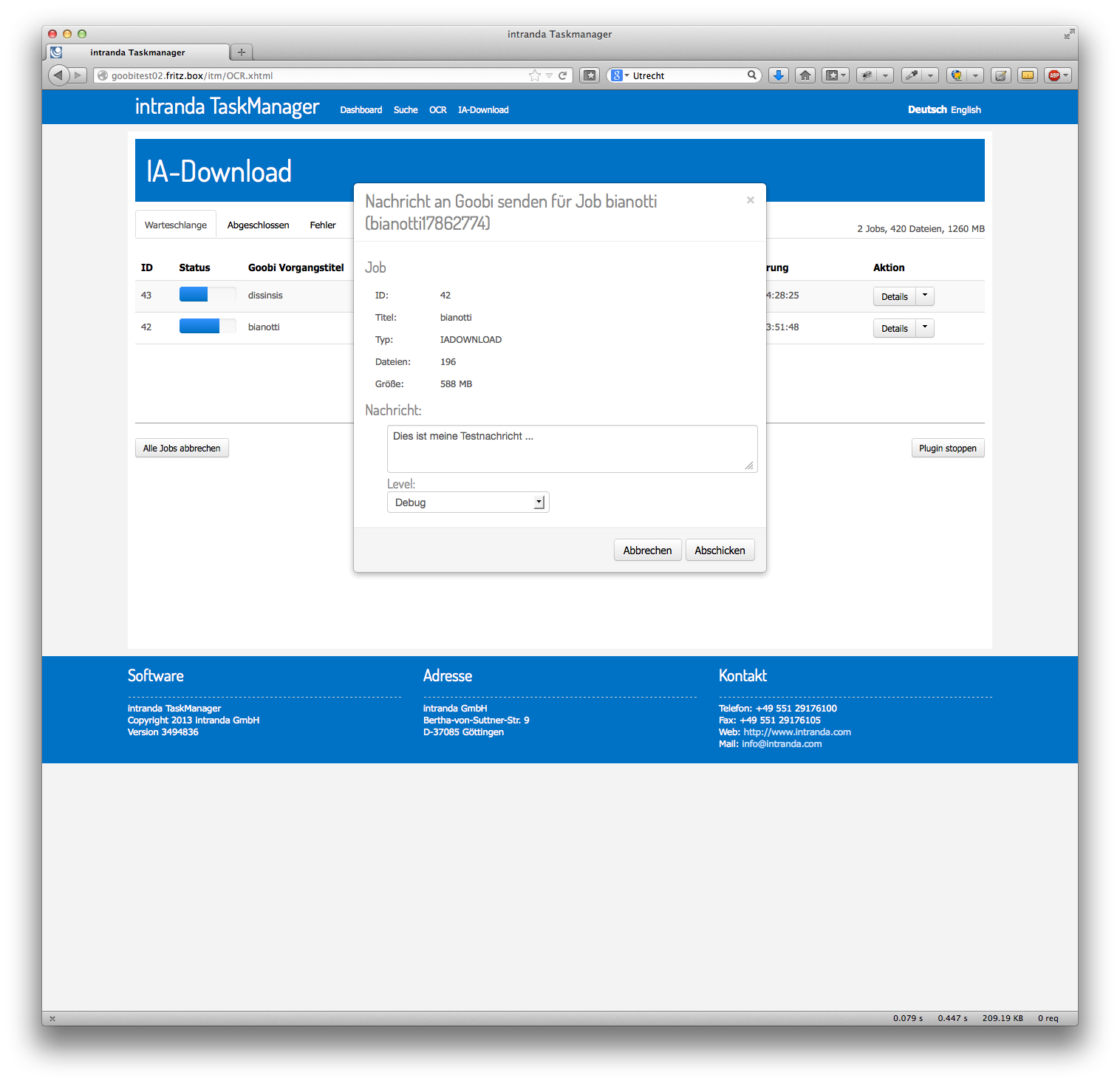Bookmark this page with the star icon
Image resolution: width=1120 pixels, height=1084 pixels.
535,75
